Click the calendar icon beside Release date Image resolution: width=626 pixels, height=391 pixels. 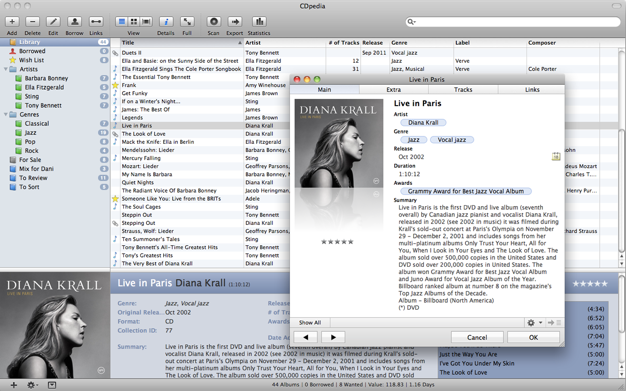pyautogui.click(x=556, y=157)
